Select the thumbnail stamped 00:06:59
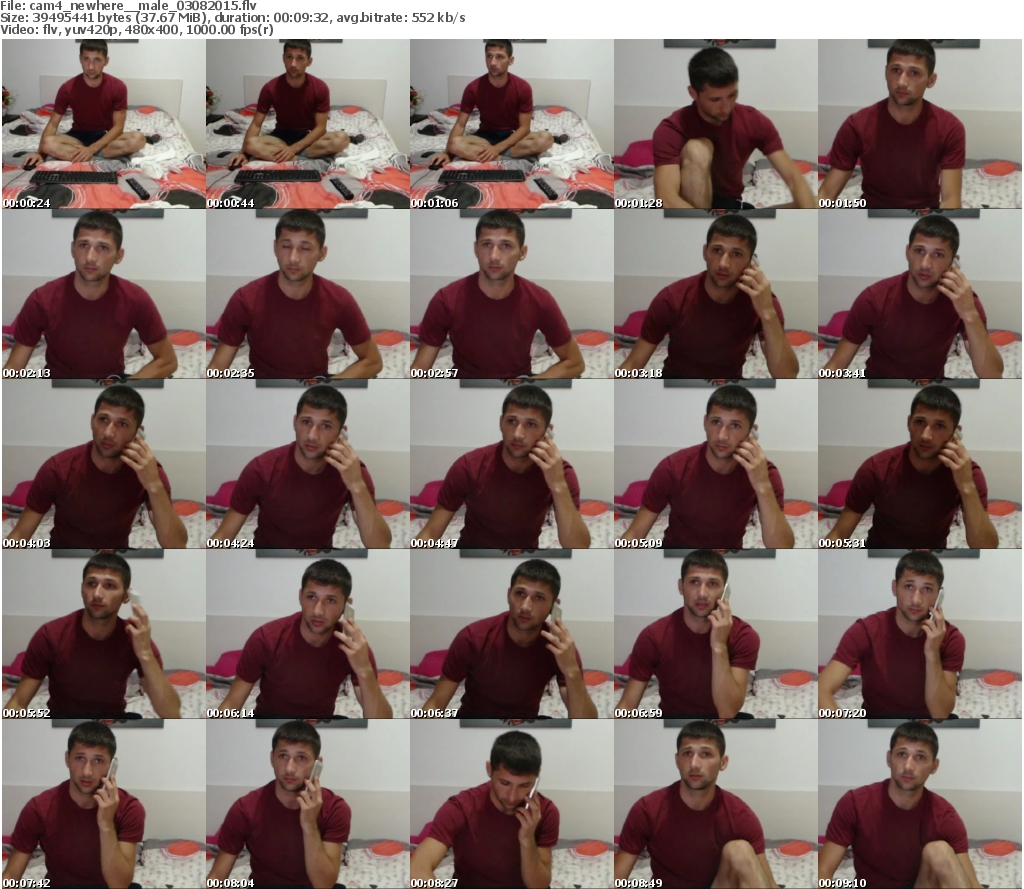This screenshot has height=889, width=1024. (716, 634)
